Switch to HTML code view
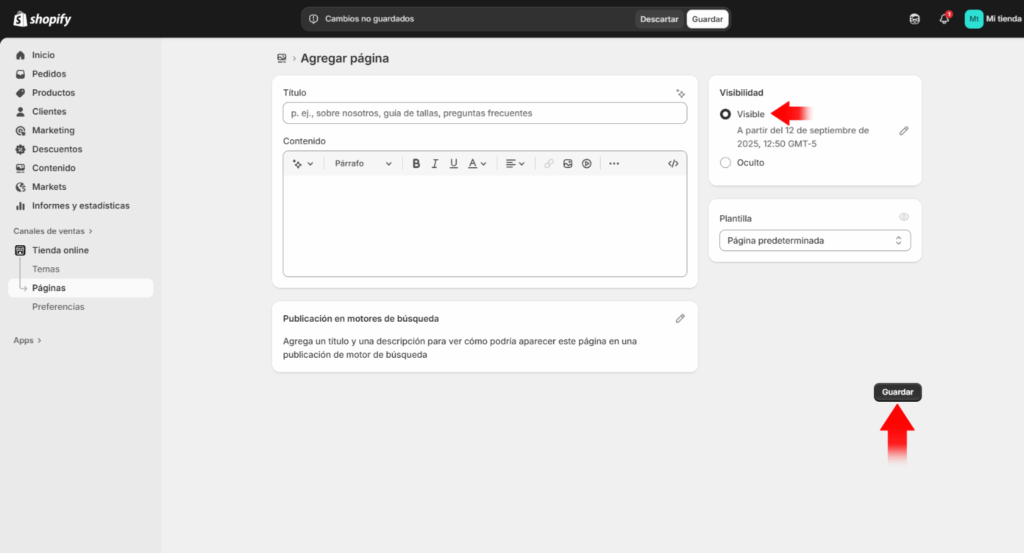The height and width of the screenshot is (553, 1024). 673,163
